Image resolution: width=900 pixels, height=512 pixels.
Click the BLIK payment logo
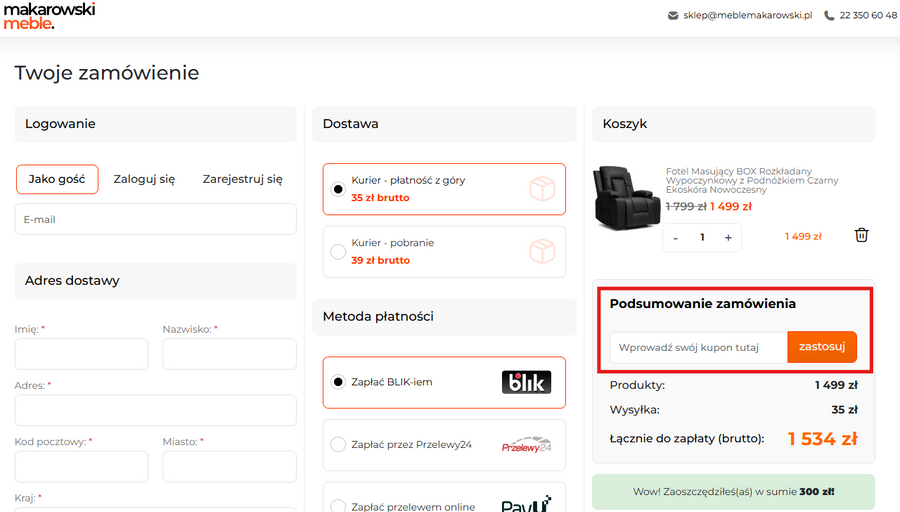pyautogui.click(x=526, y=382)
